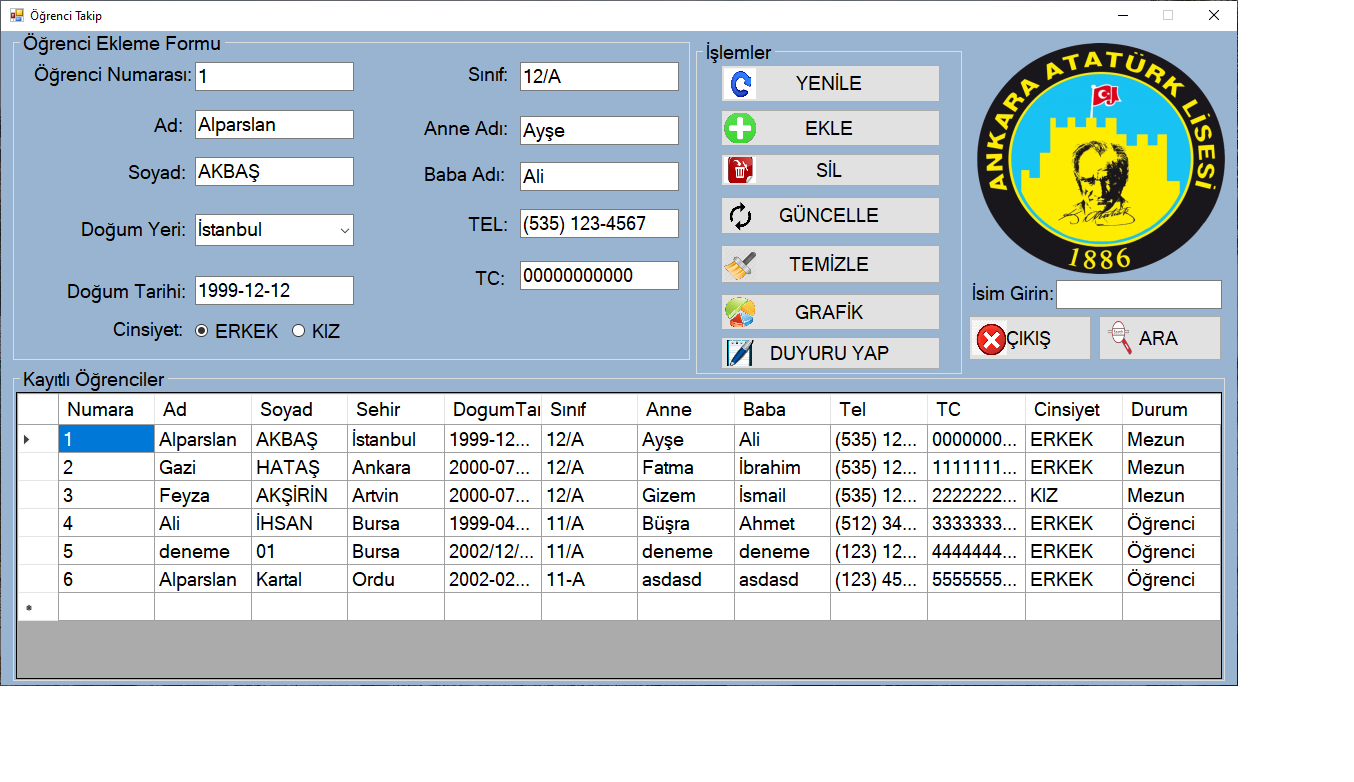Screen dimensions: 1354x782
Task: Click the Öğrenci Takip window title icon
Action: 16,15
